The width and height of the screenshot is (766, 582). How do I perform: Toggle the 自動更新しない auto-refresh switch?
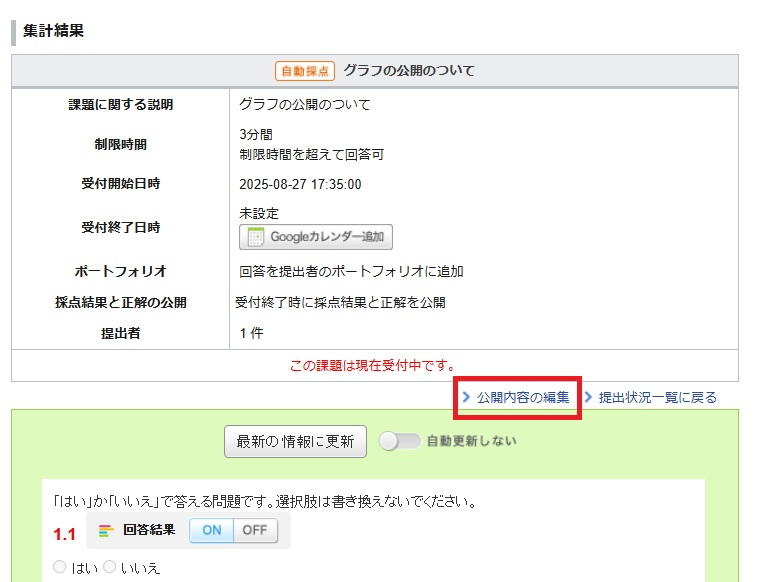399,441
